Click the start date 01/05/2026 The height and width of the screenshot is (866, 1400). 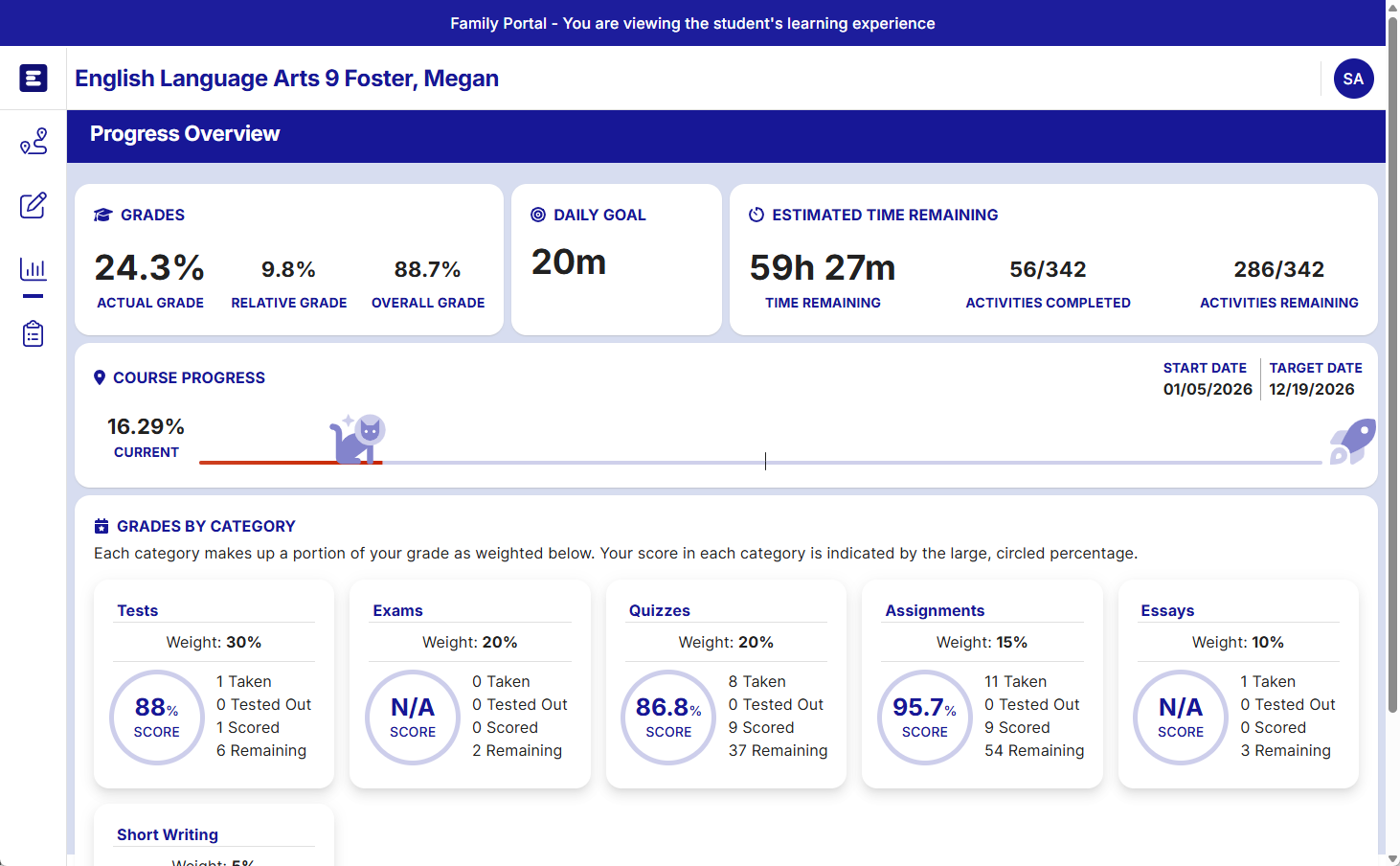coord(1208,389)
